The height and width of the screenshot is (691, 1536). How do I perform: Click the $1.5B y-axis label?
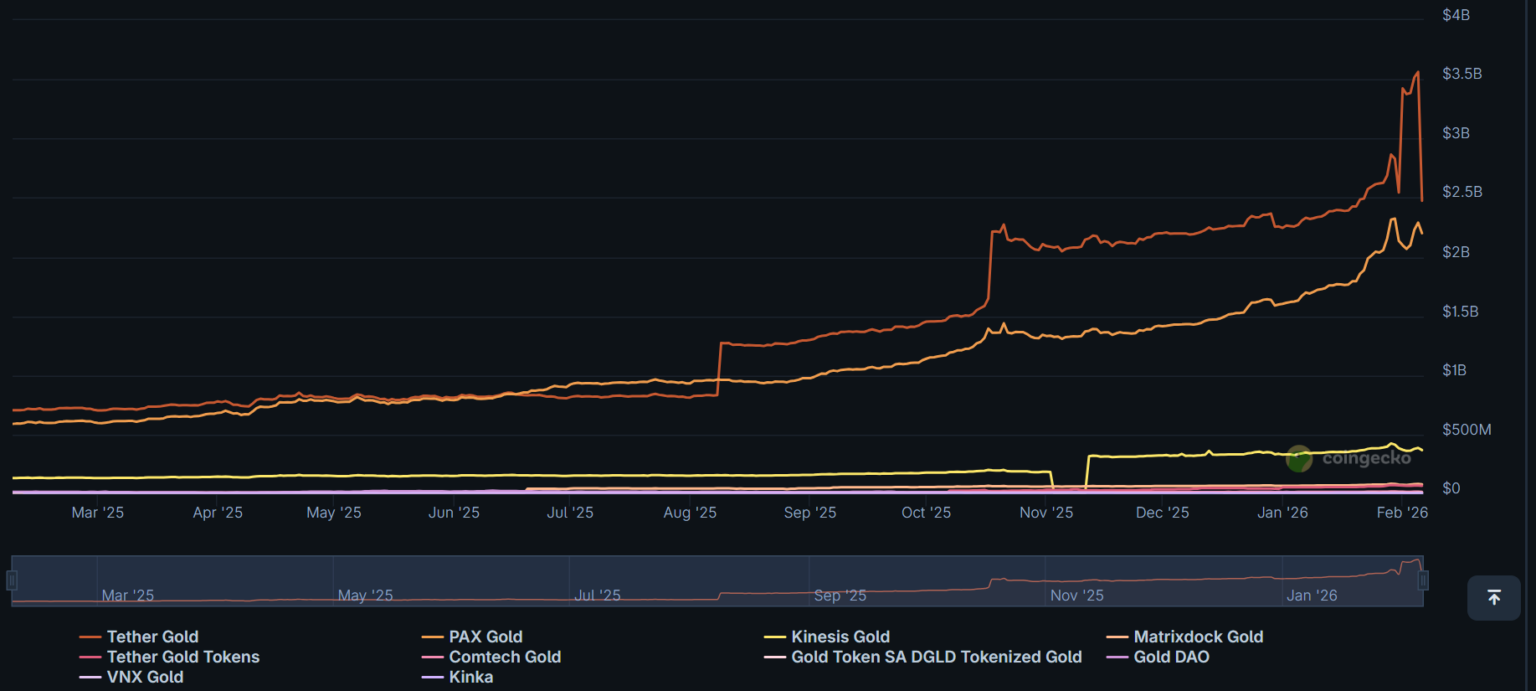tap(1461, 311)
